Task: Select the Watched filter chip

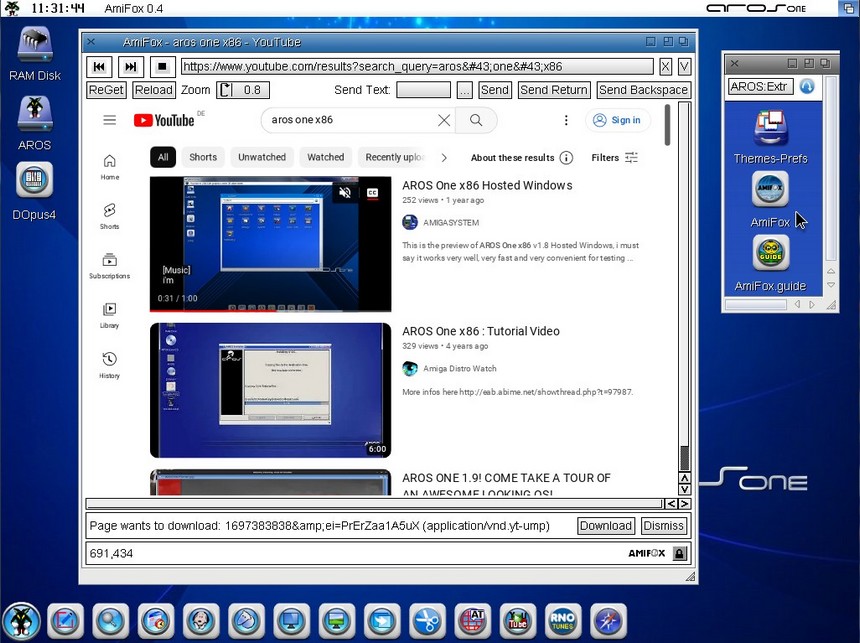Action: pyautogui.click(x=325, y=157)
